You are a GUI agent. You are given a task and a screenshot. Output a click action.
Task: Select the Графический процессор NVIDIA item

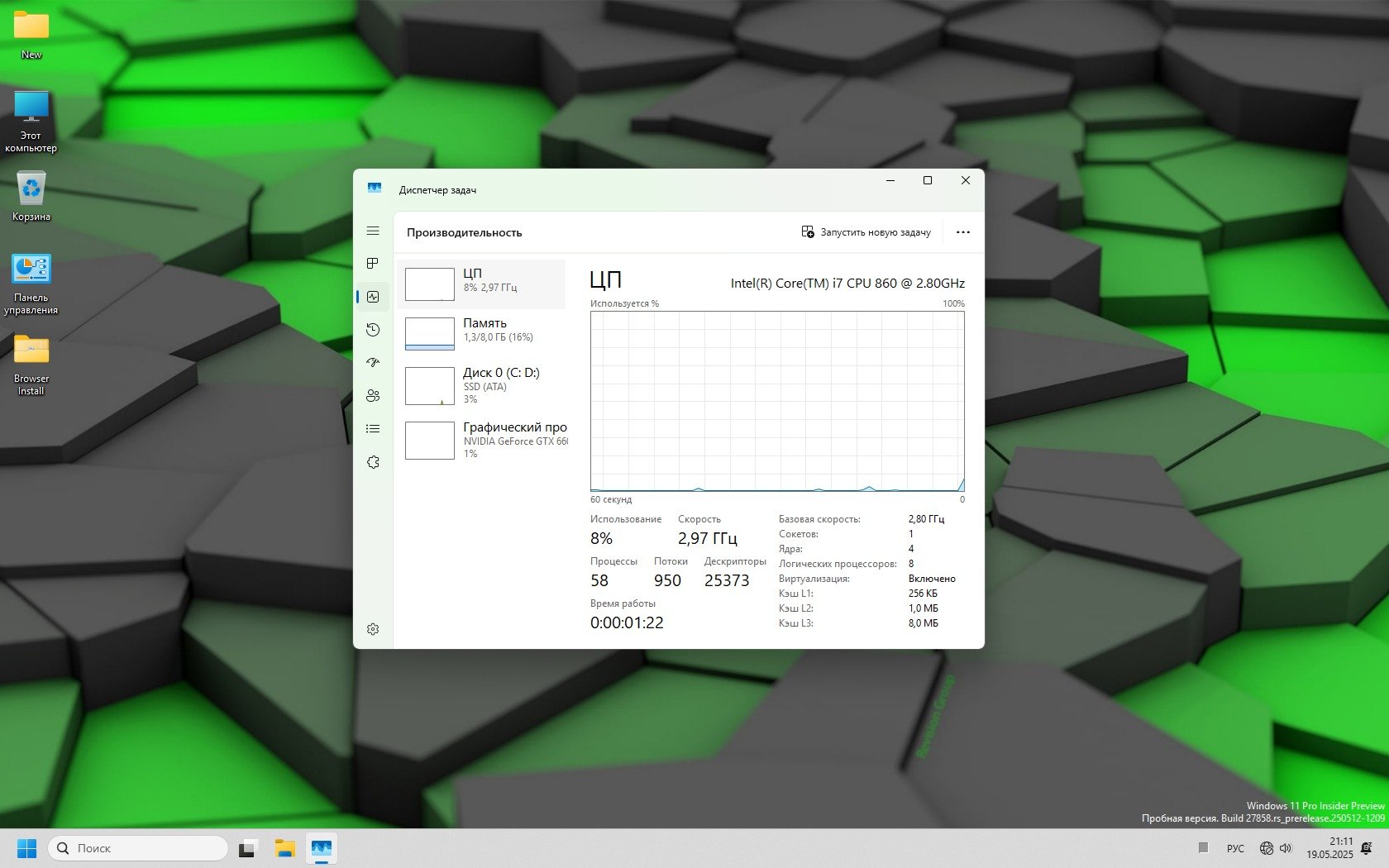pos(481,440)
